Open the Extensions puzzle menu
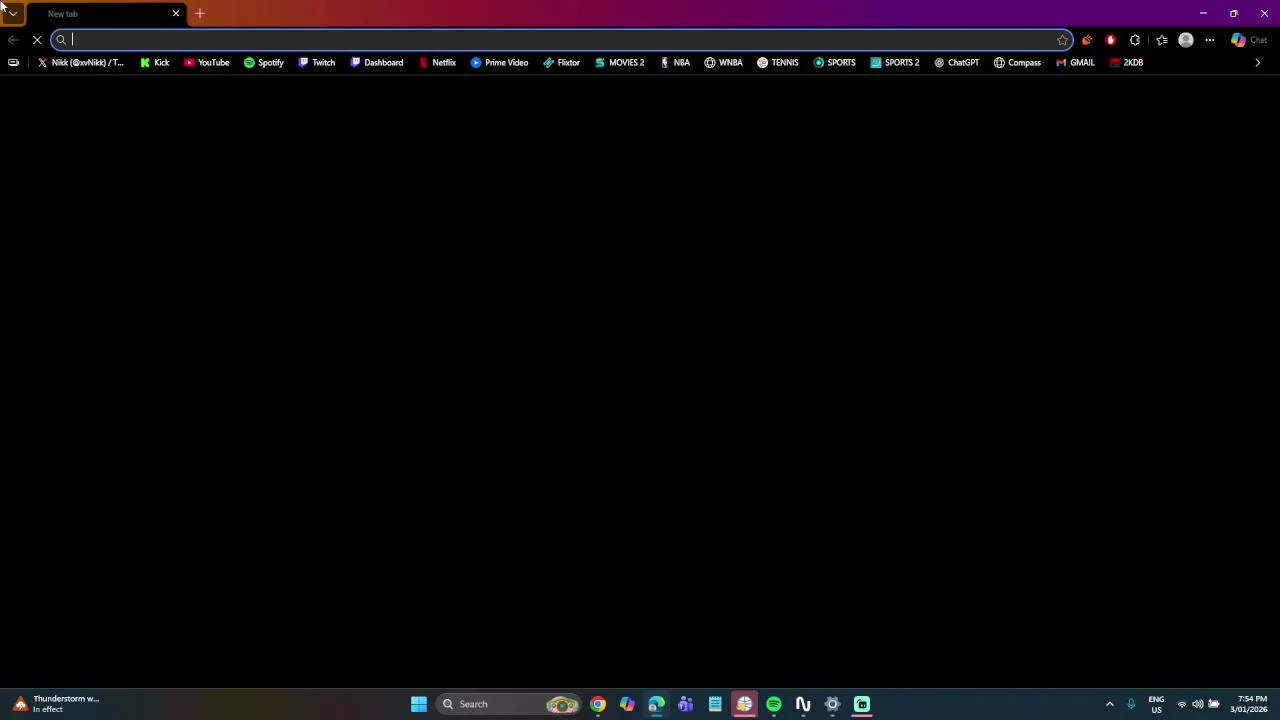This screenshot has height=720, width=1280. click(1135, 40)
